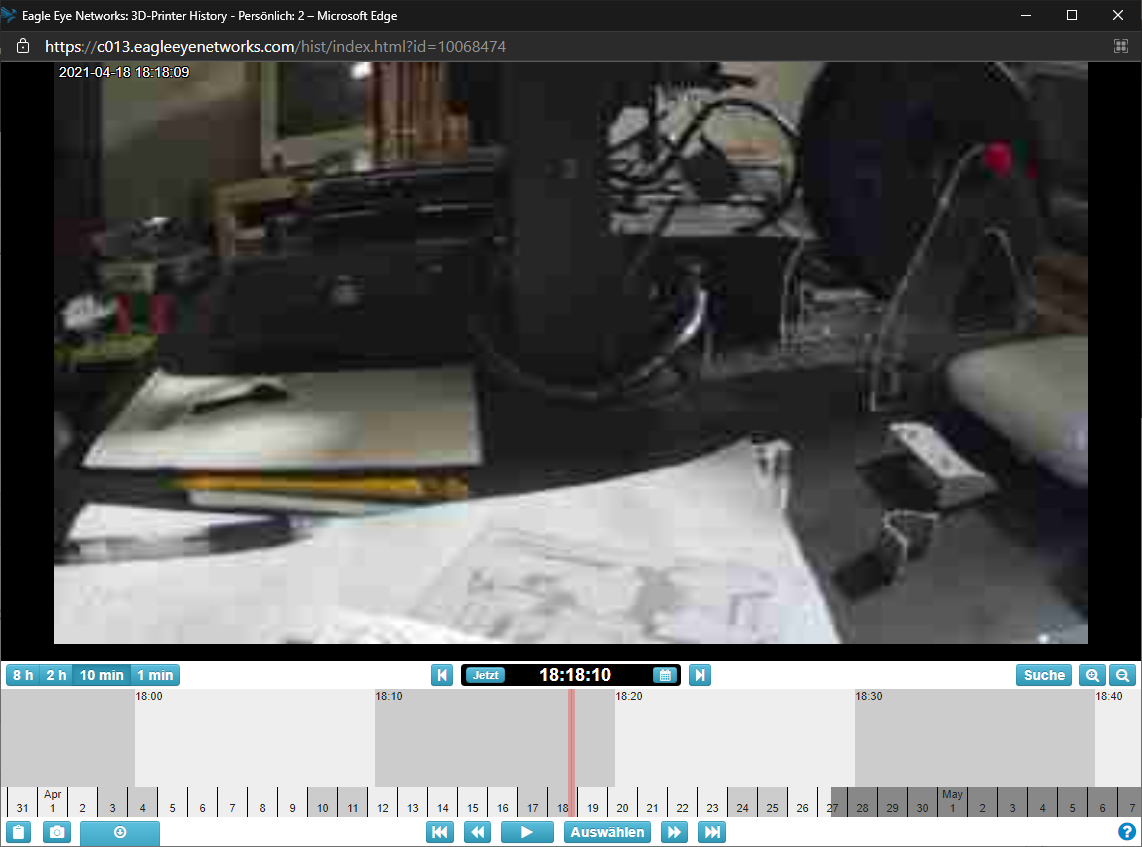The height and width of the screenshot is (847, 1142).
Task: Click the calendar date picker icon
Action: click(664, 675)
